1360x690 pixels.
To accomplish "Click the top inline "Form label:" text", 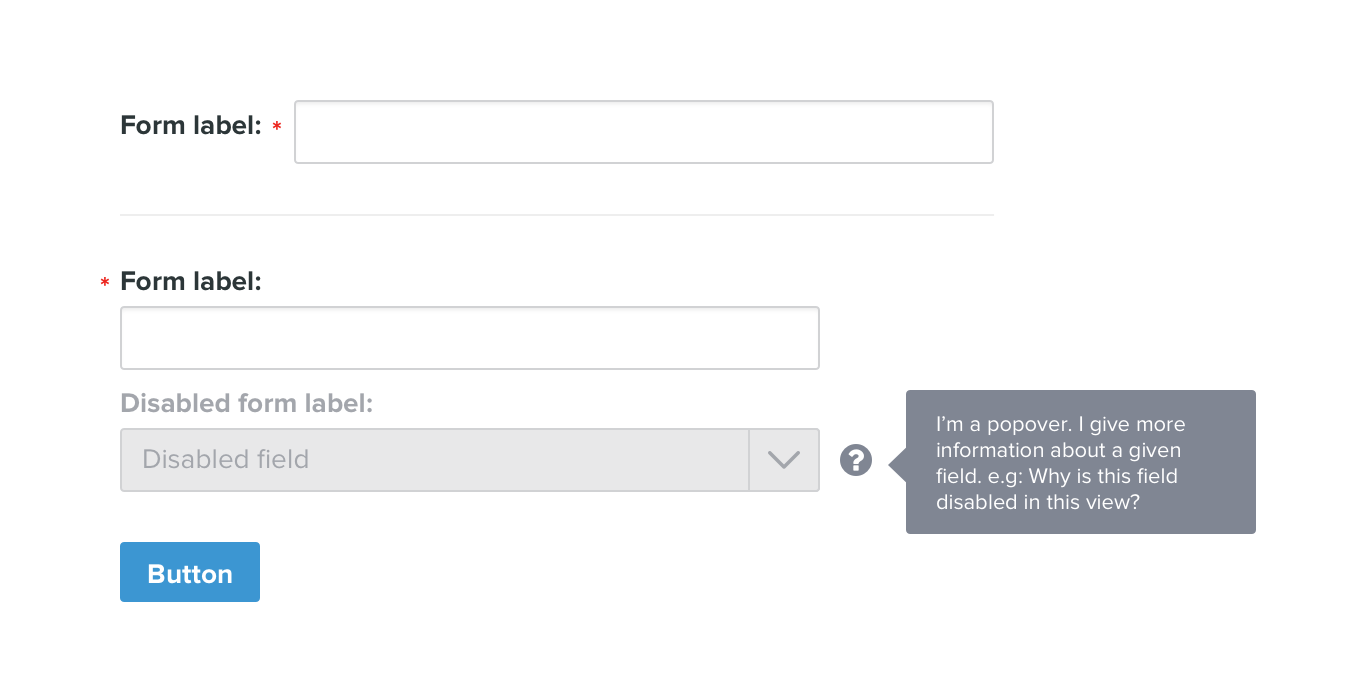I will point(190,126).
